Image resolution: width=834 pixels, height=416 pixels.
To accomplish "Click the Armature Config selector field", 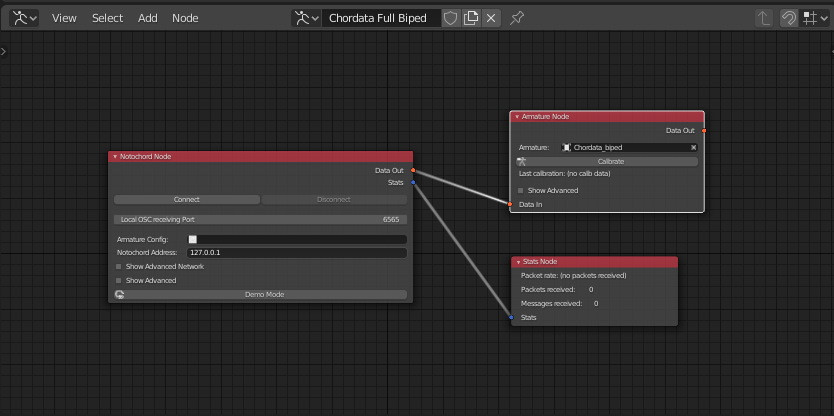I will click(297, 239).
